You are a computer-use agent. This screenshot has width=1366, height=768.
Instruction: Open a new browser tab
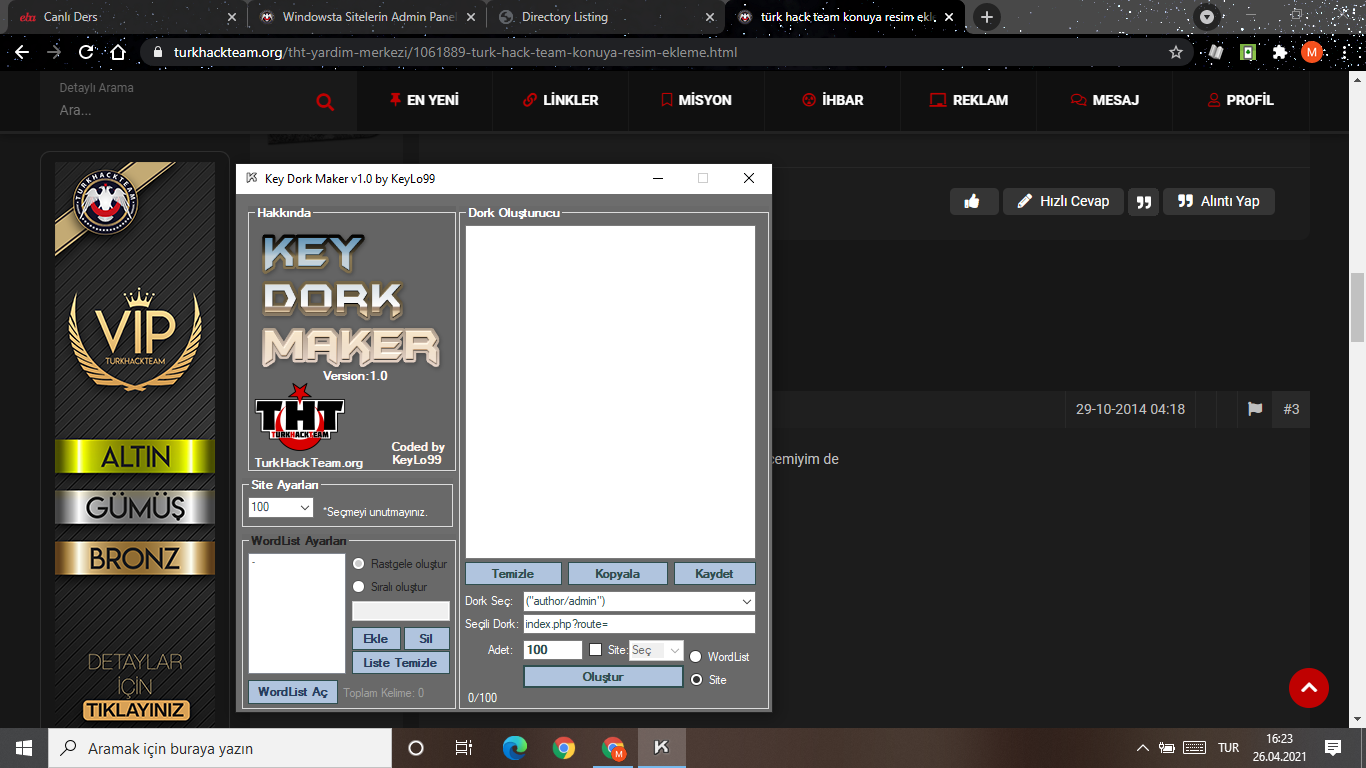point(987,17)
